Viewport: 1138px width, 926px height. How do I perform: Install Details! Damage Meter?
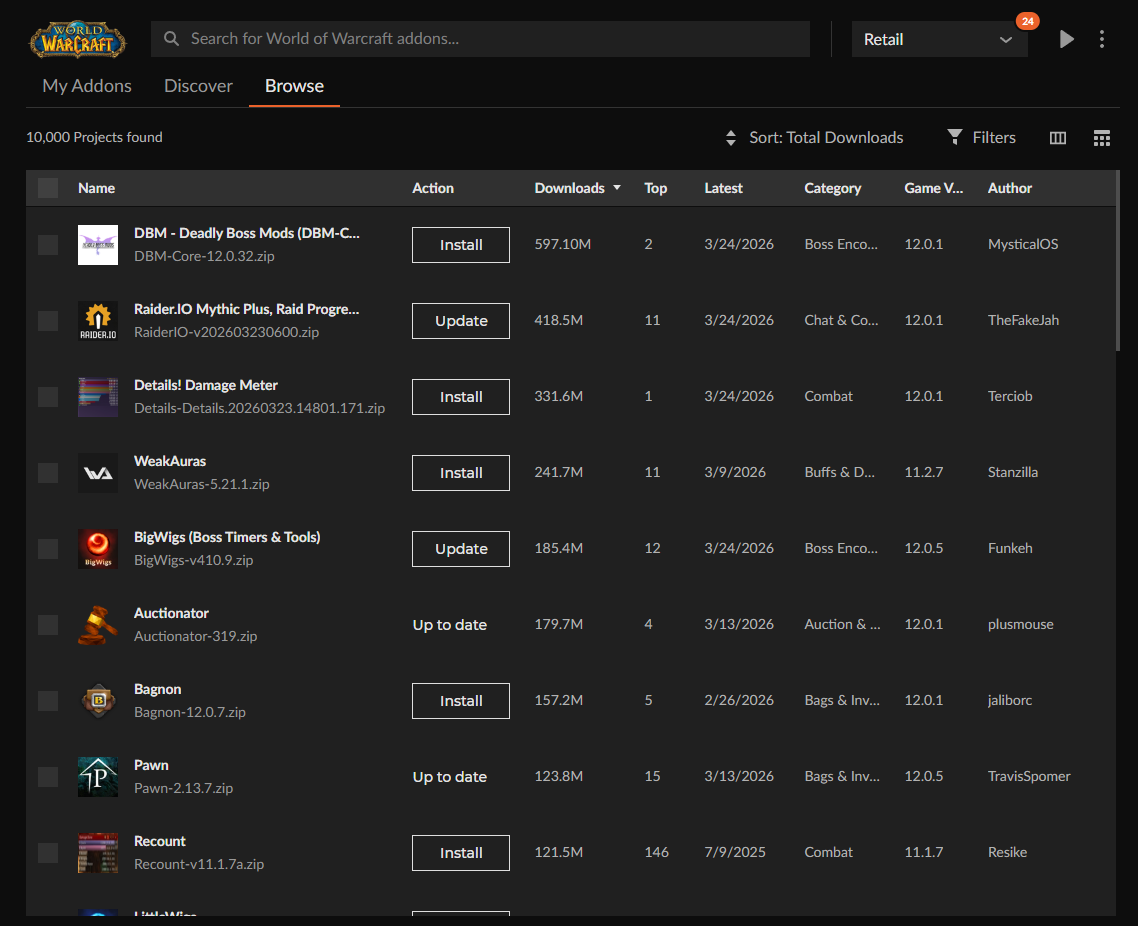click(x=461, y=397)
